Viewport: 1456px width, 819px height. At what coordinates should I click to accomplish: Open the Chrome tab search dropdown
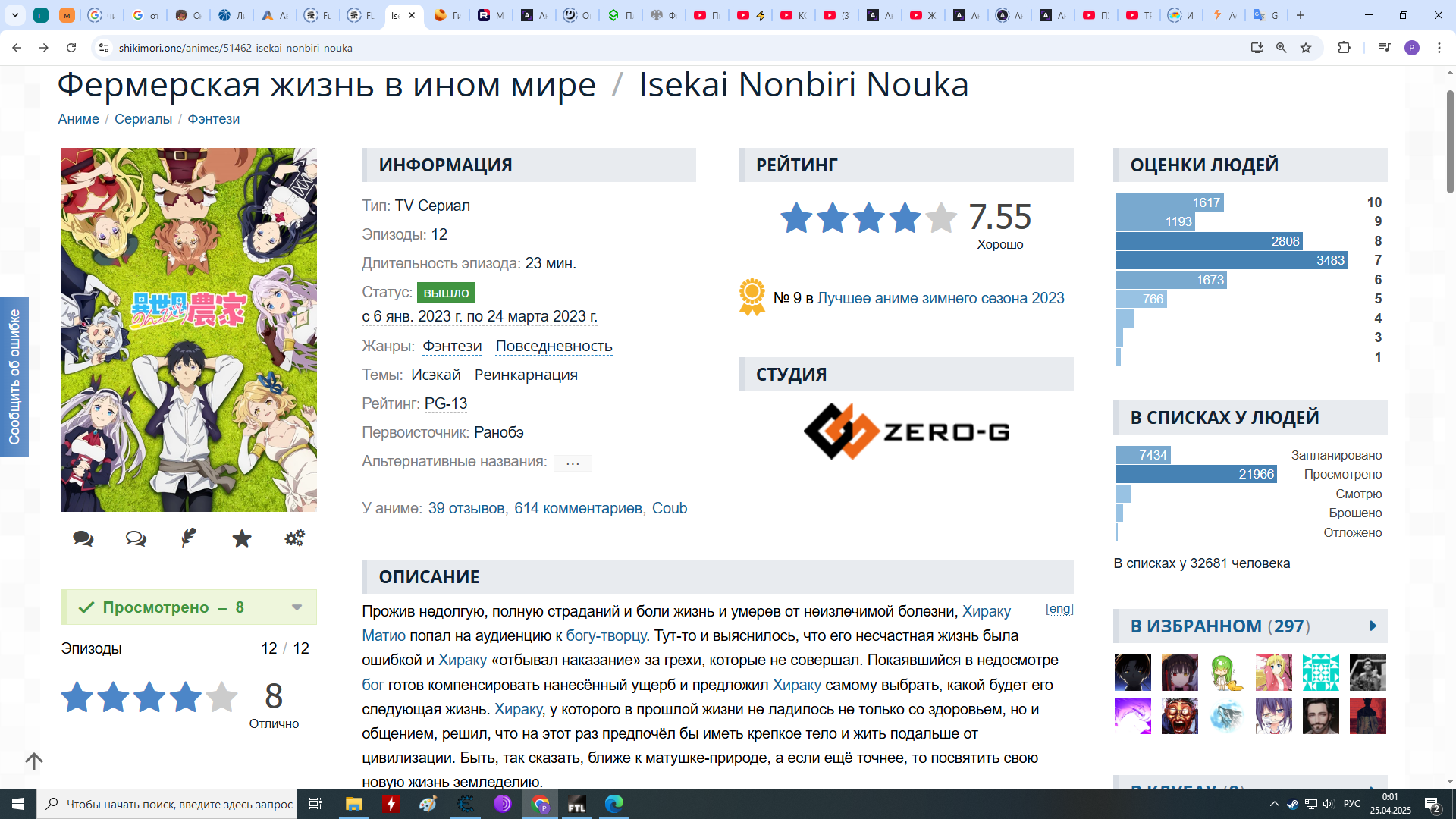[14, 15]
